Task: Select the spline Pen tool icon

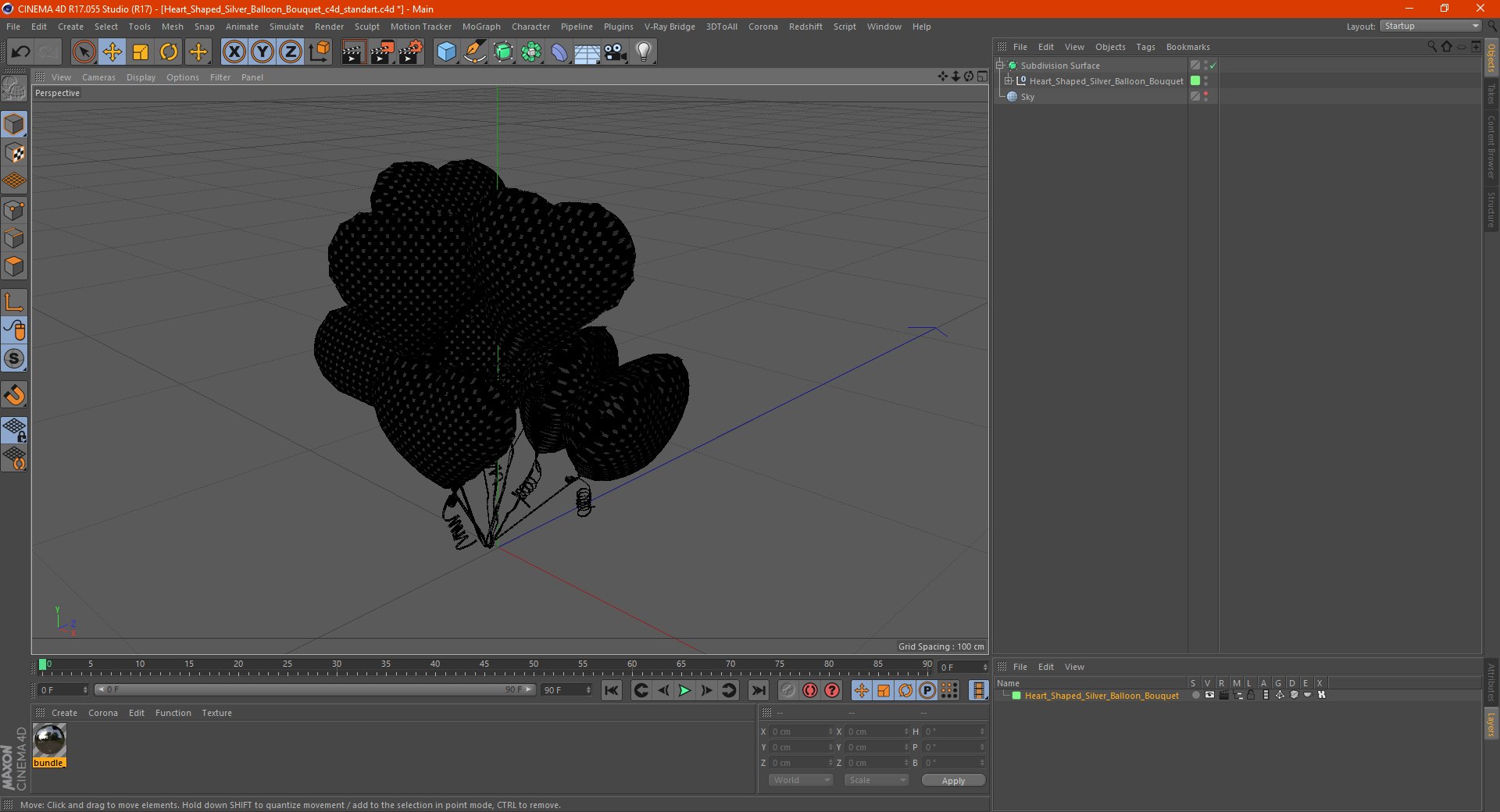Action: click(x=475, y=52)
